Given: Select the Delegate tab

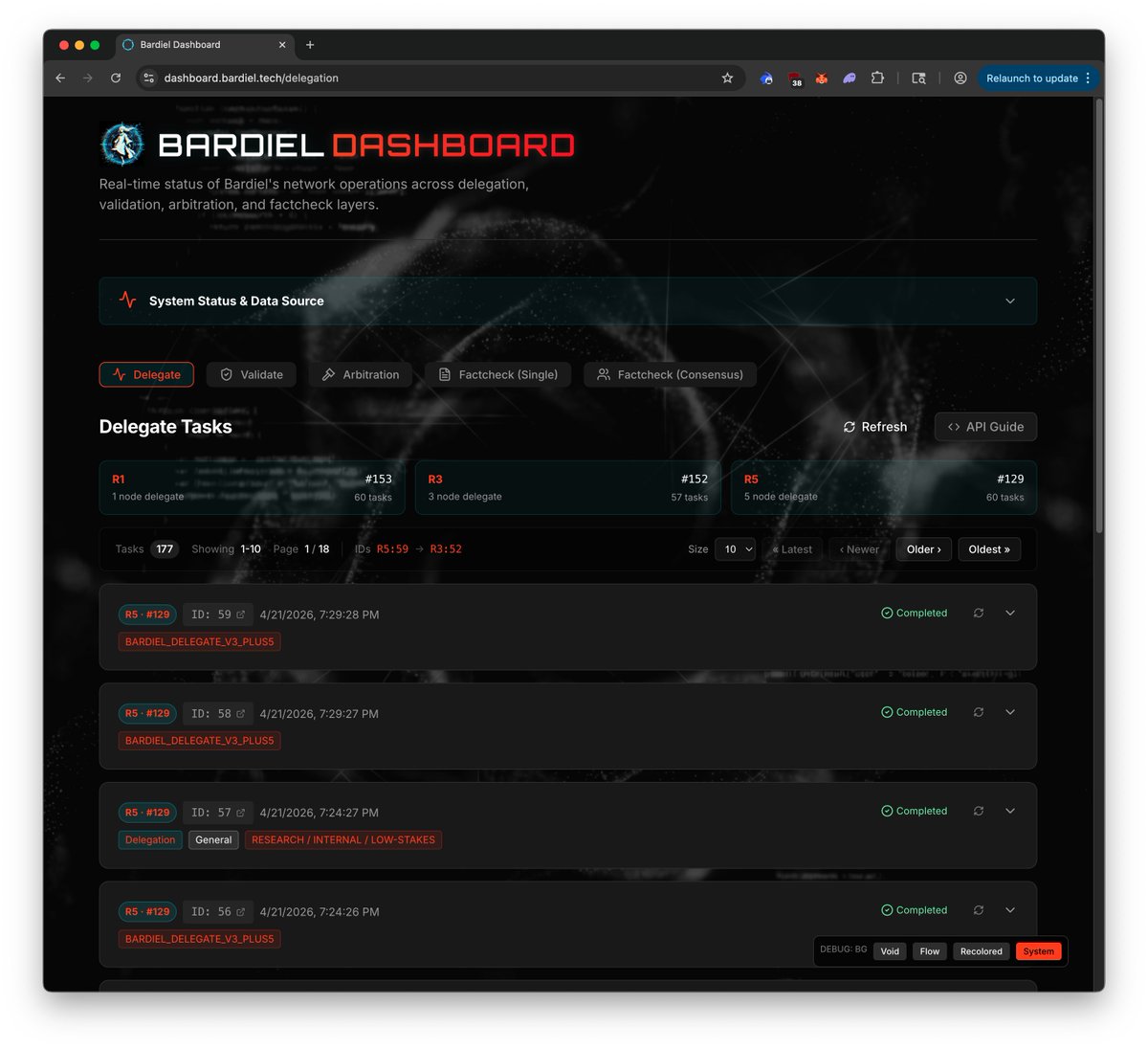Looking at the screenshot, I should point(146,374).
